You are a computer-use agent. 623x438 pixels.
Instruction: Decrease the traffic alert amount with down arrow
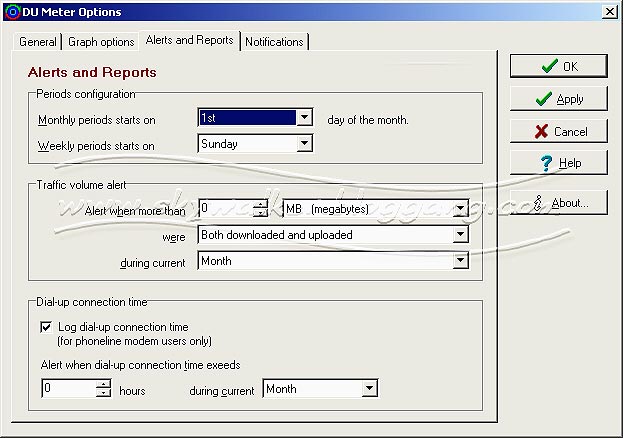[261, 213]
